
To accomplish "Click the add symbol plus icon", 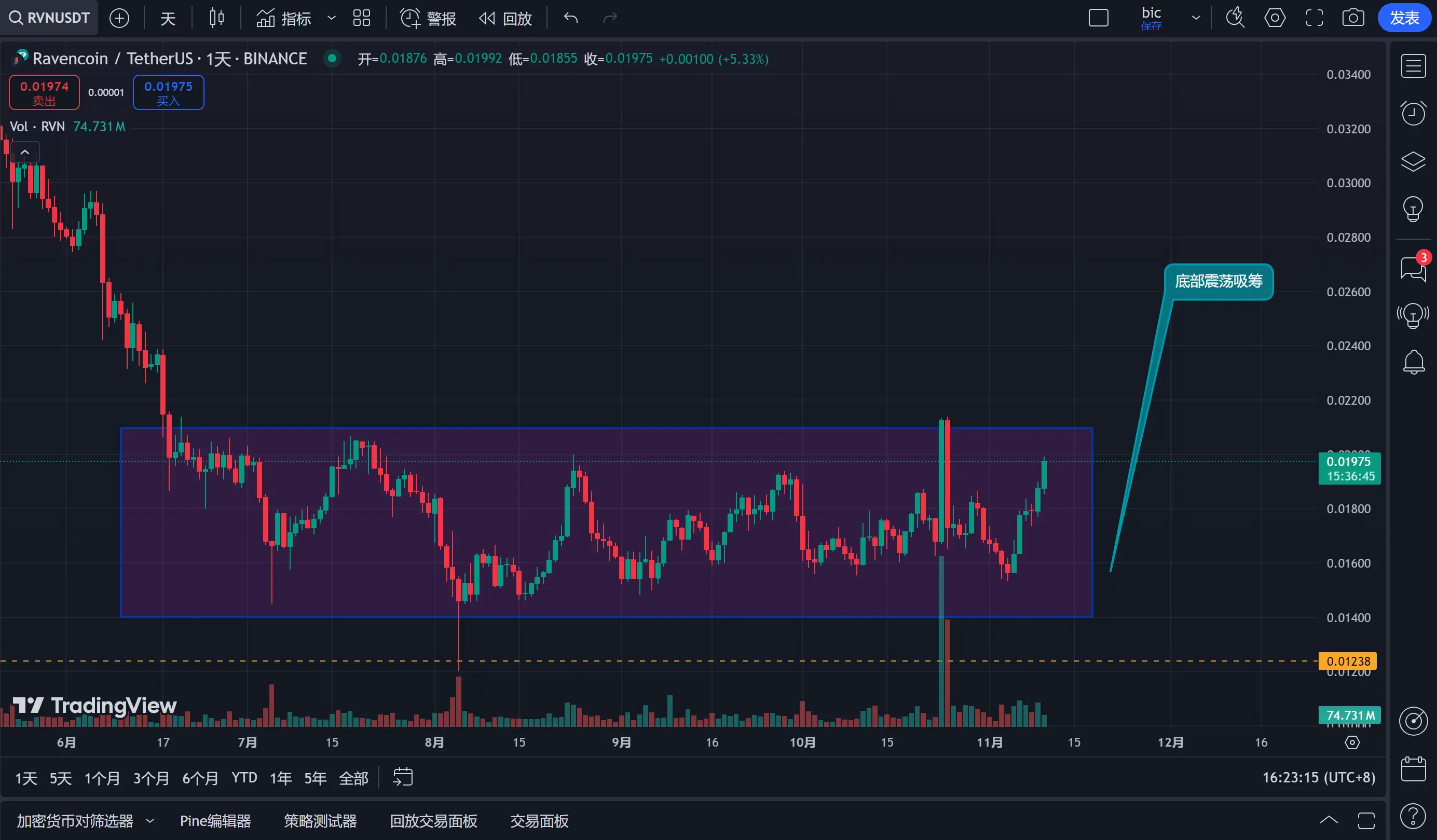I will (x=119, y=18).
